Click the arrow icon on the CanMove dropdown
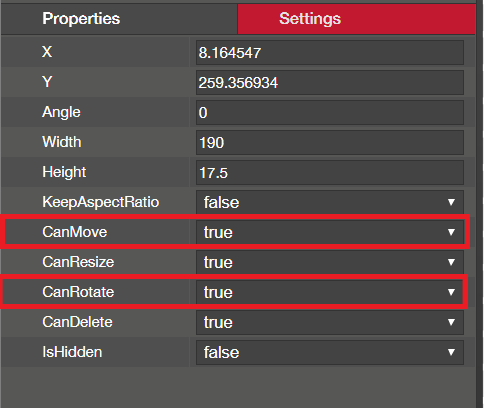484x408 pixels. 451,232
